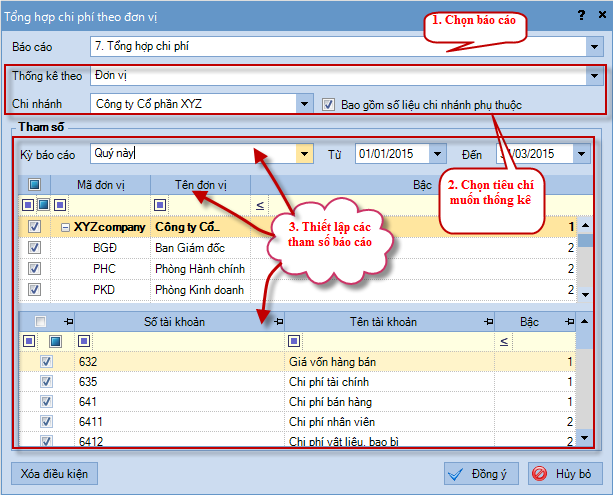Uncheck account 632 checkbox
This screenshot has width=613, height=495.
[x=46, y=362]
